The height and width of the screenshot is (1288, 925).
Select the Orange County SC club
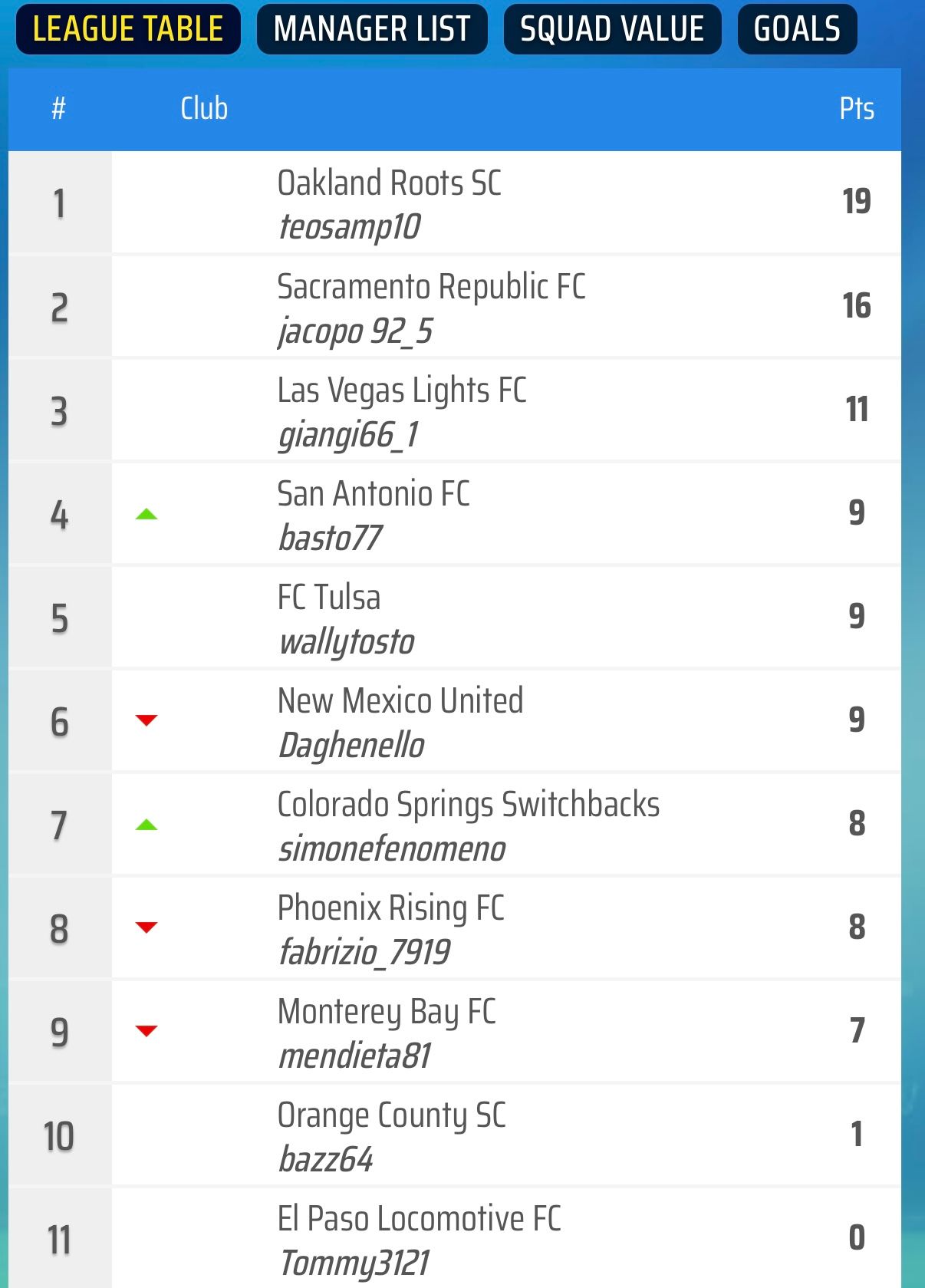coord(391,1115)
